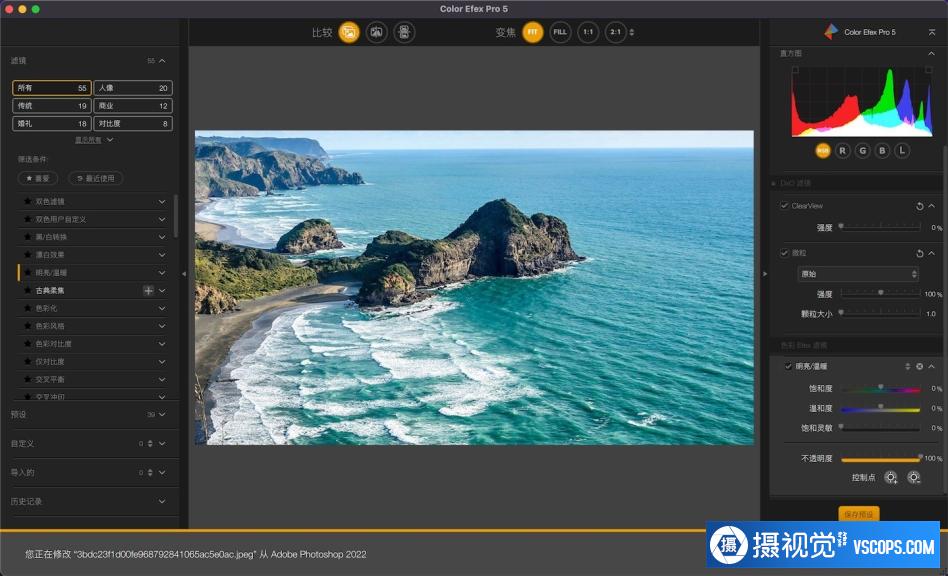Show the RGB histogram channel
Screen dimensions: 948x576
823,150
